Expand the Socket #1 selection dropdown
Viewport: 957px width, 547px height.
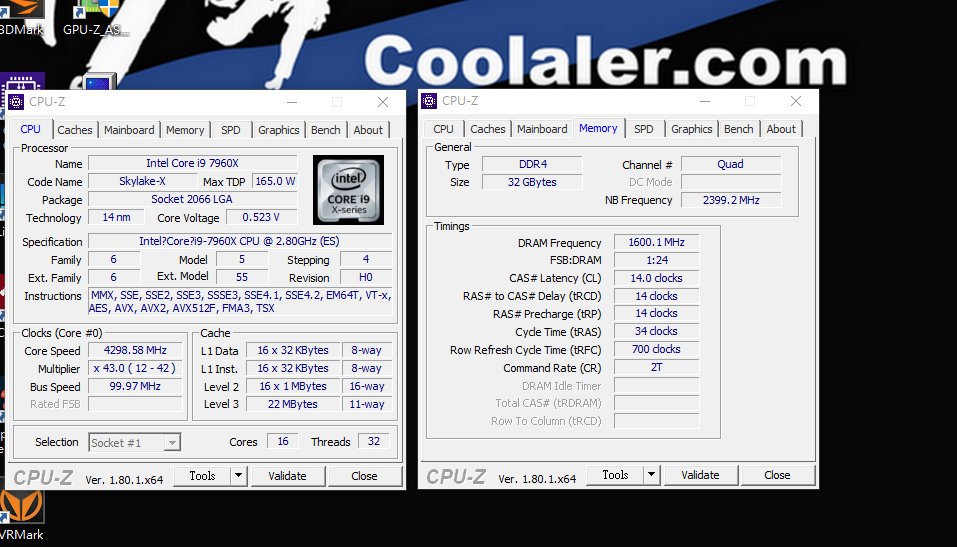click(172, 442)
